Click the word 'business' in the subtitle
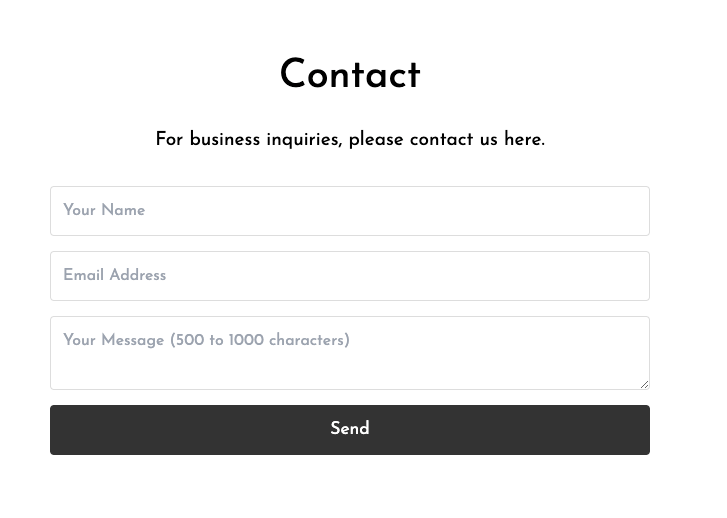The image size is (727, 518). click(225, 139)
